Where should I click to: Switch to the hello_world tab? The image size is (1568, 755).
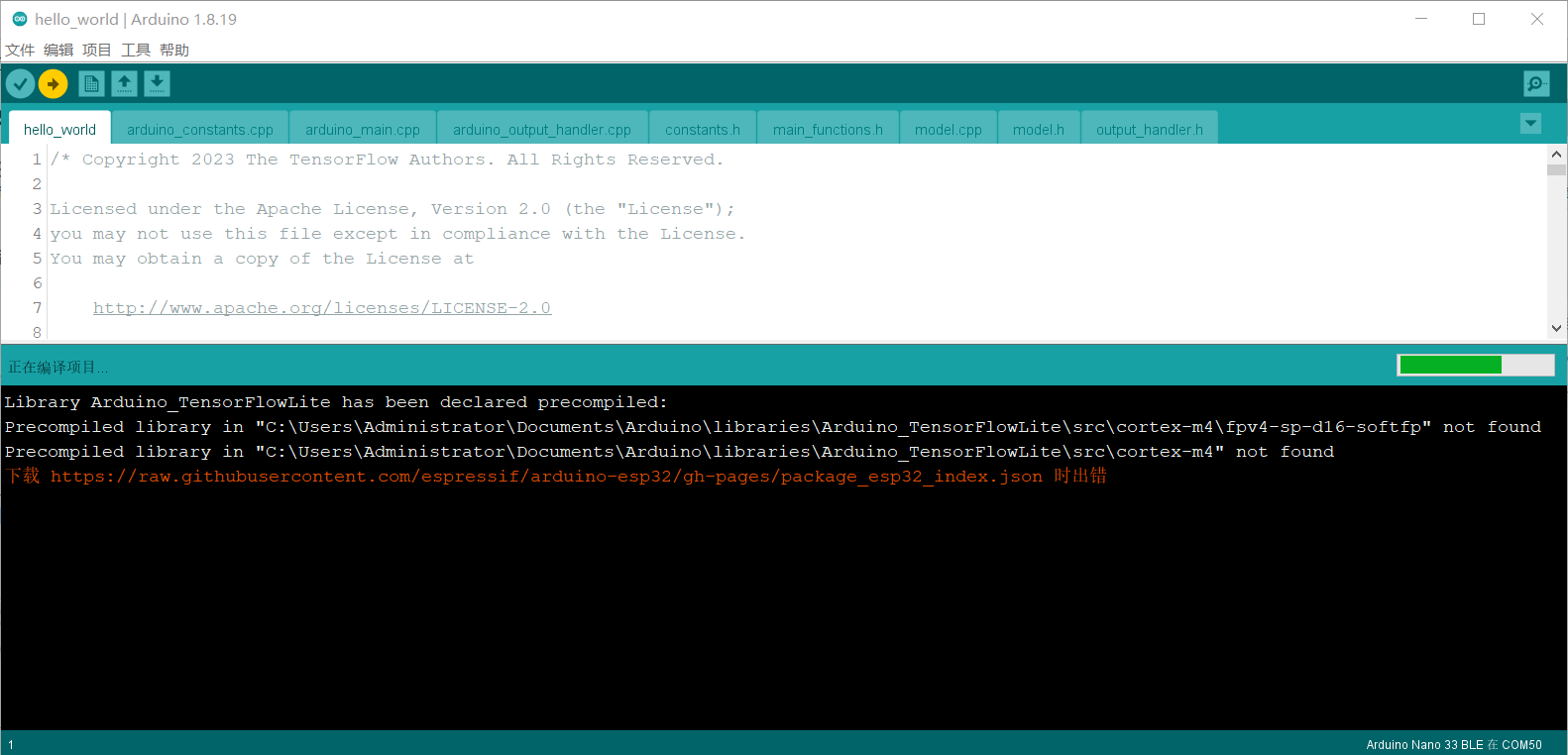tap(59, 129)
